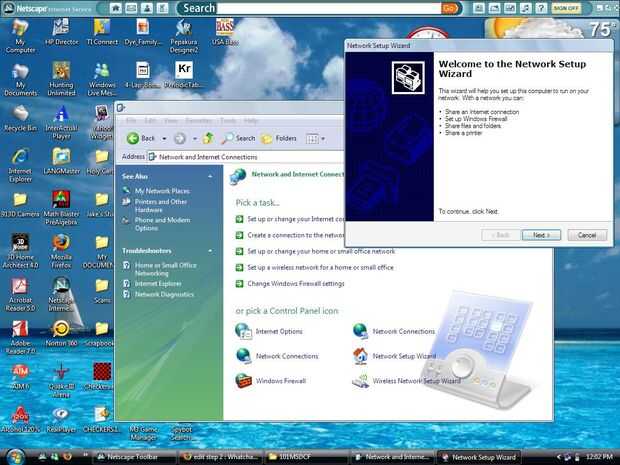Viewport: 620px width, 465px height.
Task: Click the taskbar clock showing 12:02 PM
Action: [599, 457]
